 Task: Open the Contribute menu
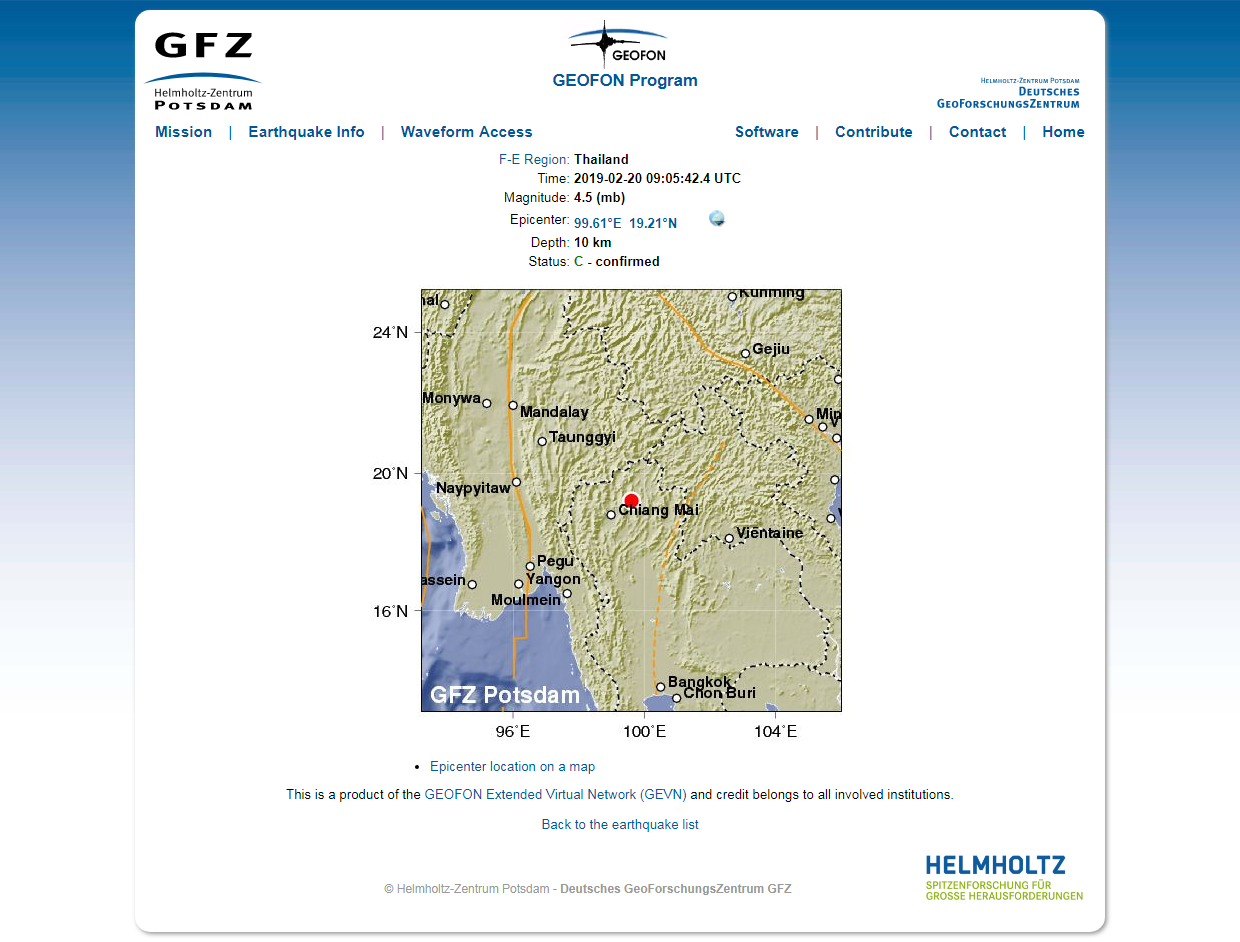coord(874,132)
